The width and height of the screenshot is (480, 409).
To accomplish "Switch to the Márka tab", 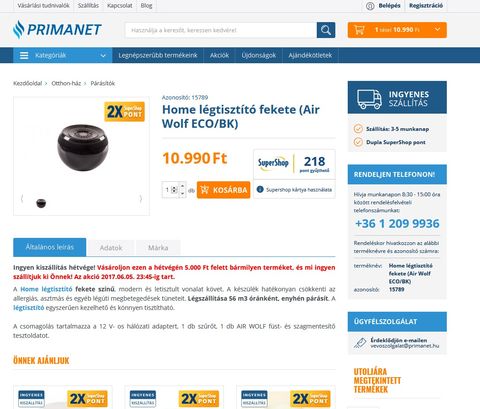I will [158, 248].
